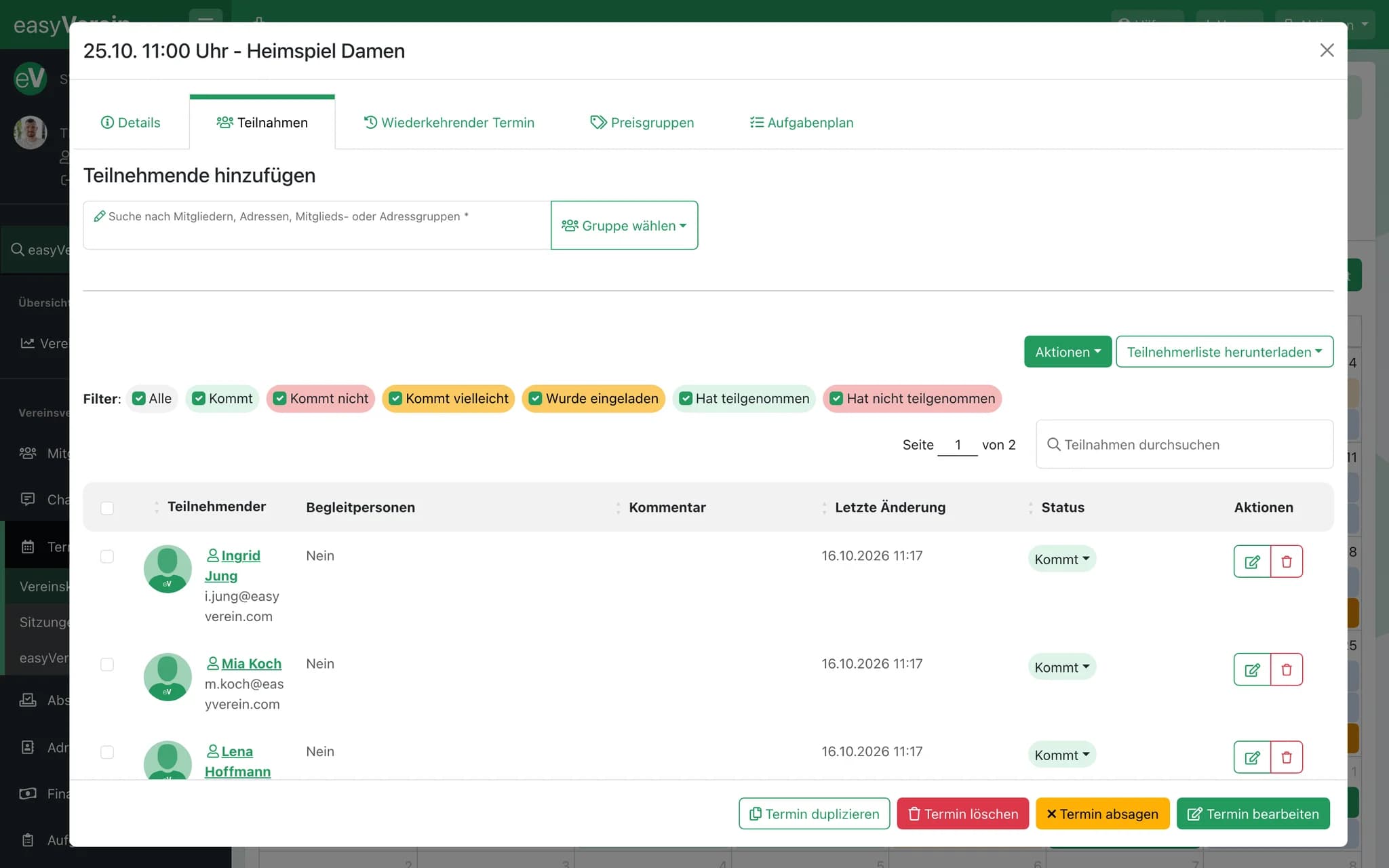Delete Lena Hoffmann's participation
This screenshot has width=1389, height=868.
[x=1287, y=757]
